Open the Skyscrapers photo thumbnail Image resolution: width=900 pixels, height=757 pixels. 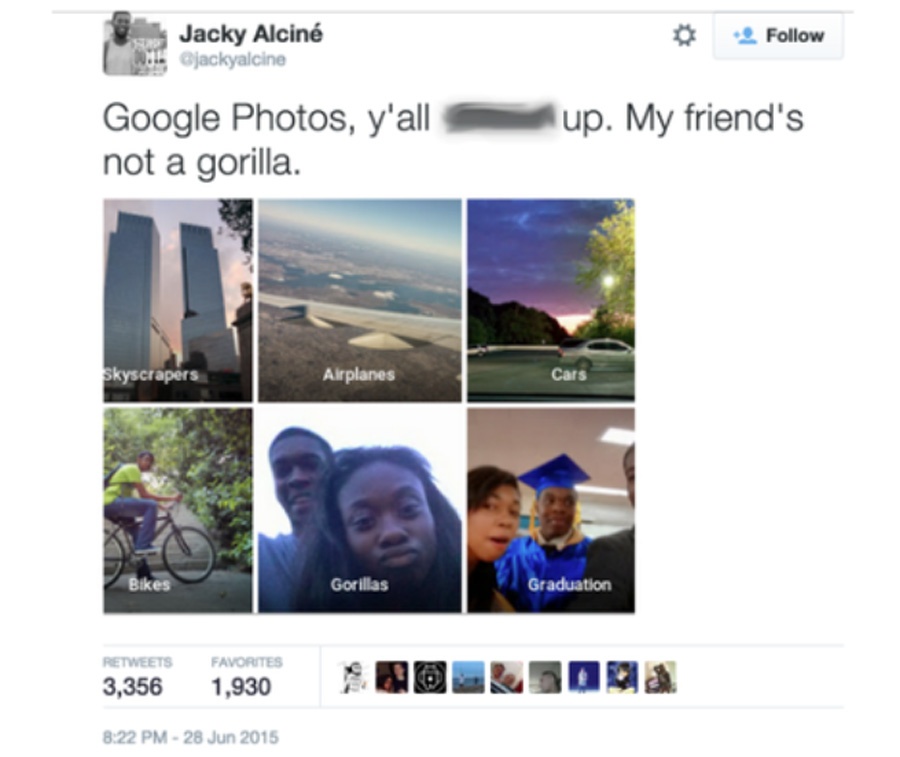178,300
